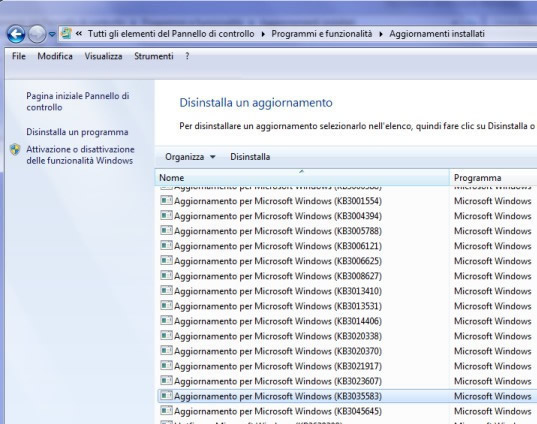Click 'Microsoft Windows' program cell for KB3035583
The height and width of the screenshot is (424, 537).
[492, 396]
